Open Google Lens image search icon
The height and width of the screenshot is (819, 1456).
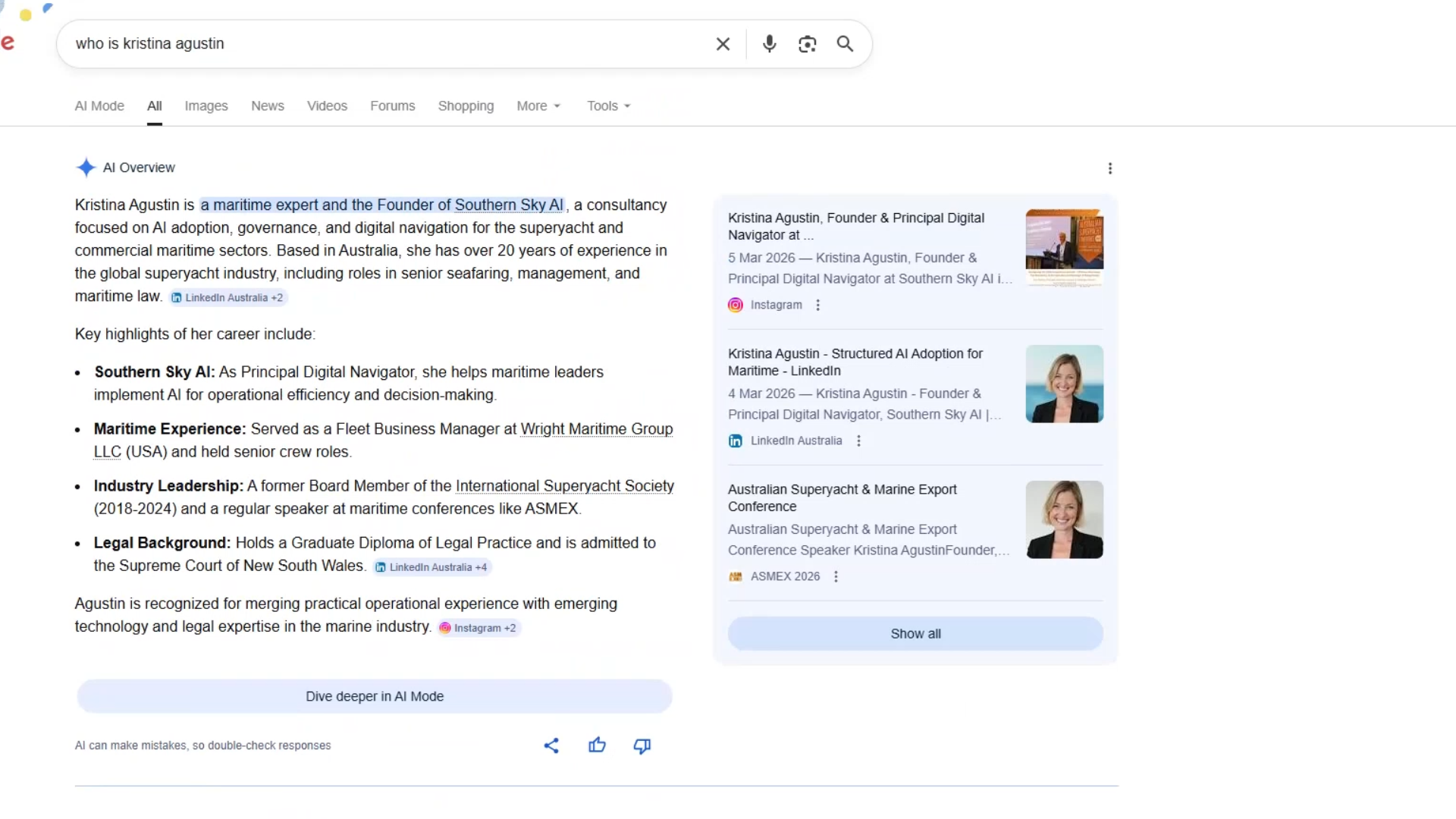click(x=807, y=44)
